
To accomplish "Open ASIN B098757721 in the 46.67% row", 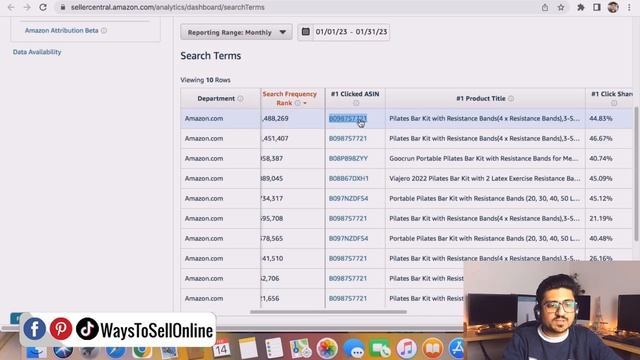I will click(348, 138).
